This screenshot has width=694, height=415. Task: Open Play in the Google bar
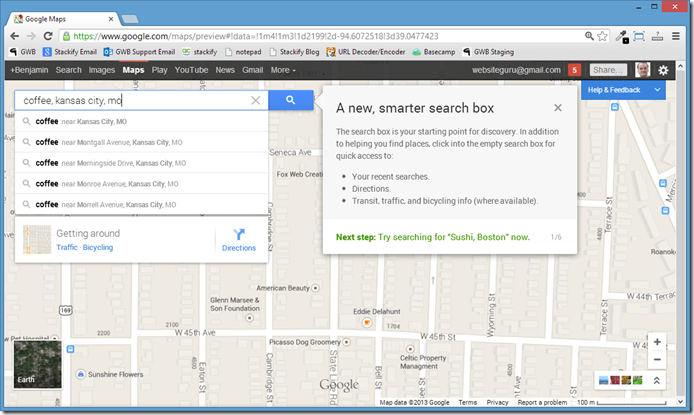pyautogui.click(x=159, y=70)
